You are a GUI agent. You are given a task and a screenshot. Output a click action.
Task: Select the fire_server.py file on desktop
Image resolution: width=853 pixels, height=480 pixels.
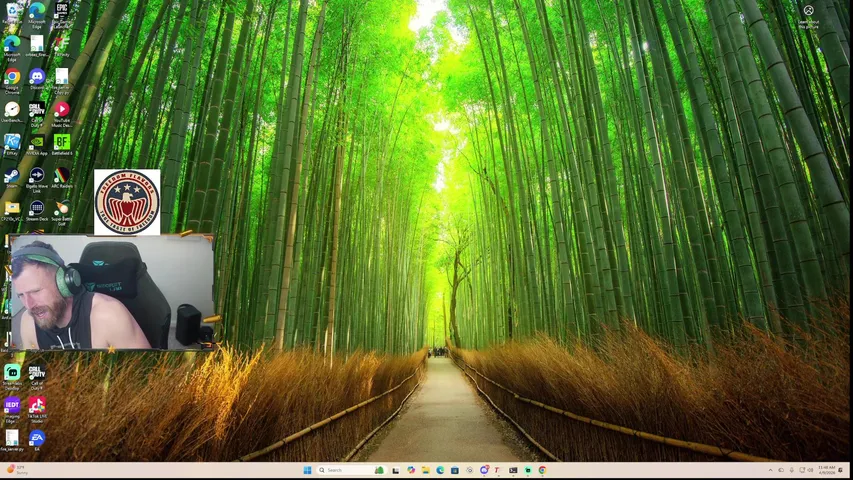(12, 441)
